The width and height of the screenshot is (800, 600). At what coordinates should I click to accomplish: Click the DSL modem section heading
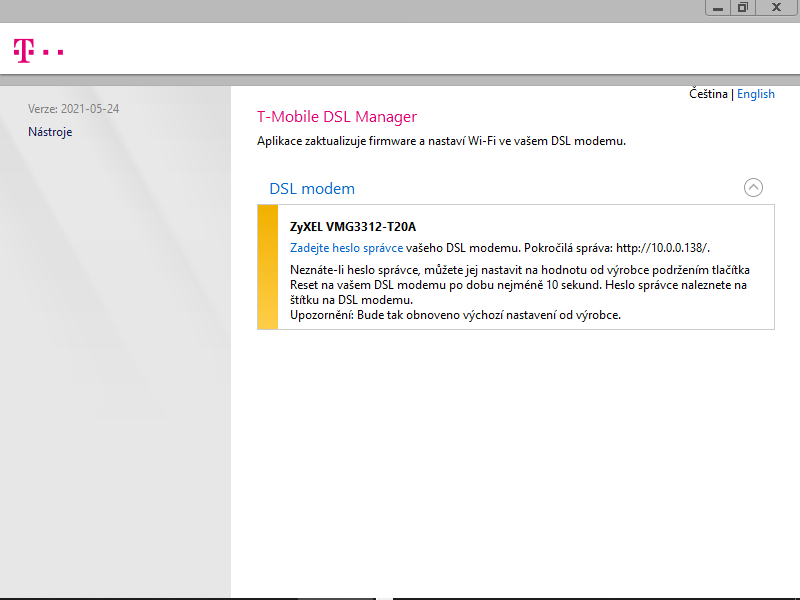pos(312,189)
